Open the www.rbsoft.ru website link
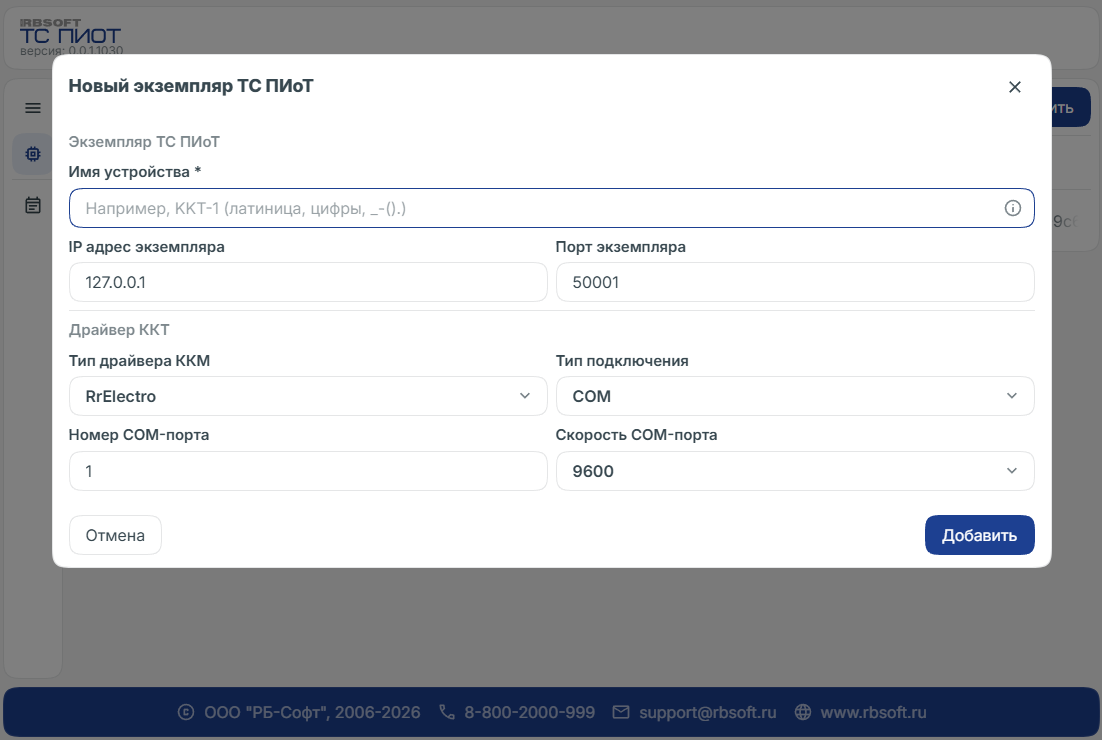1102x740 pixels. click(x=874, y=712)
